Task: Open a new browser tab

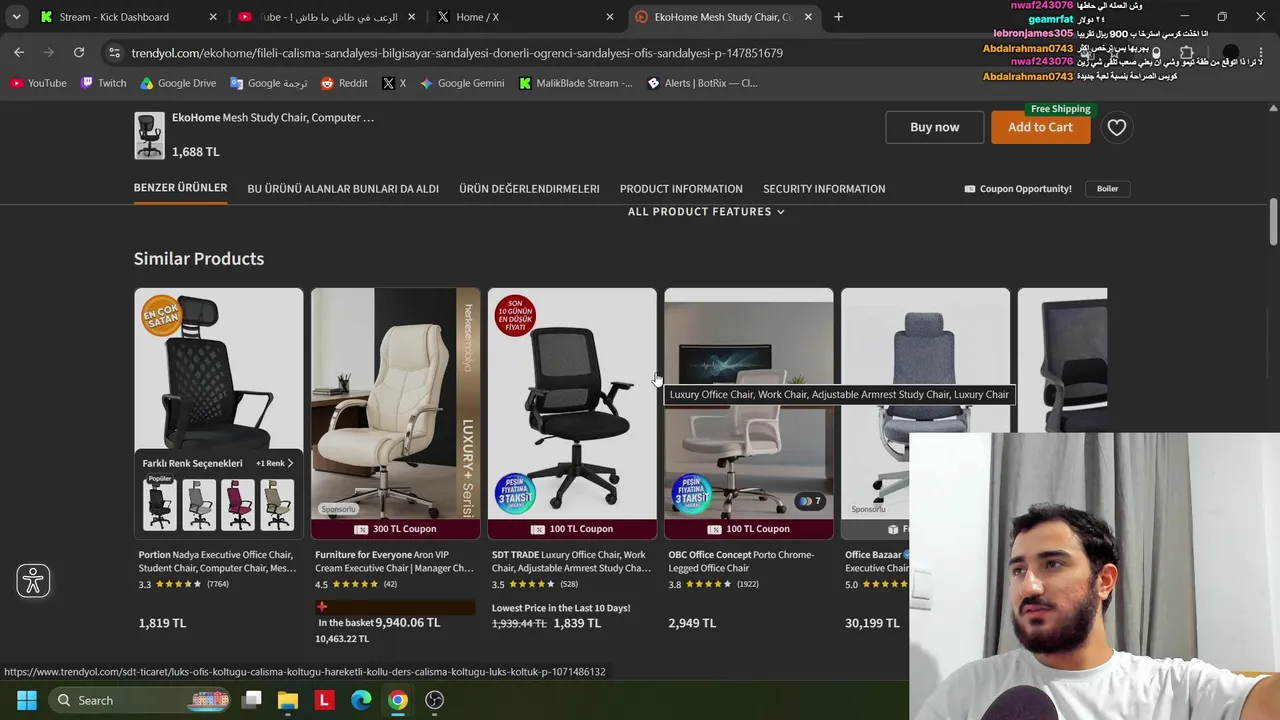Action: (x=838, y=17)
